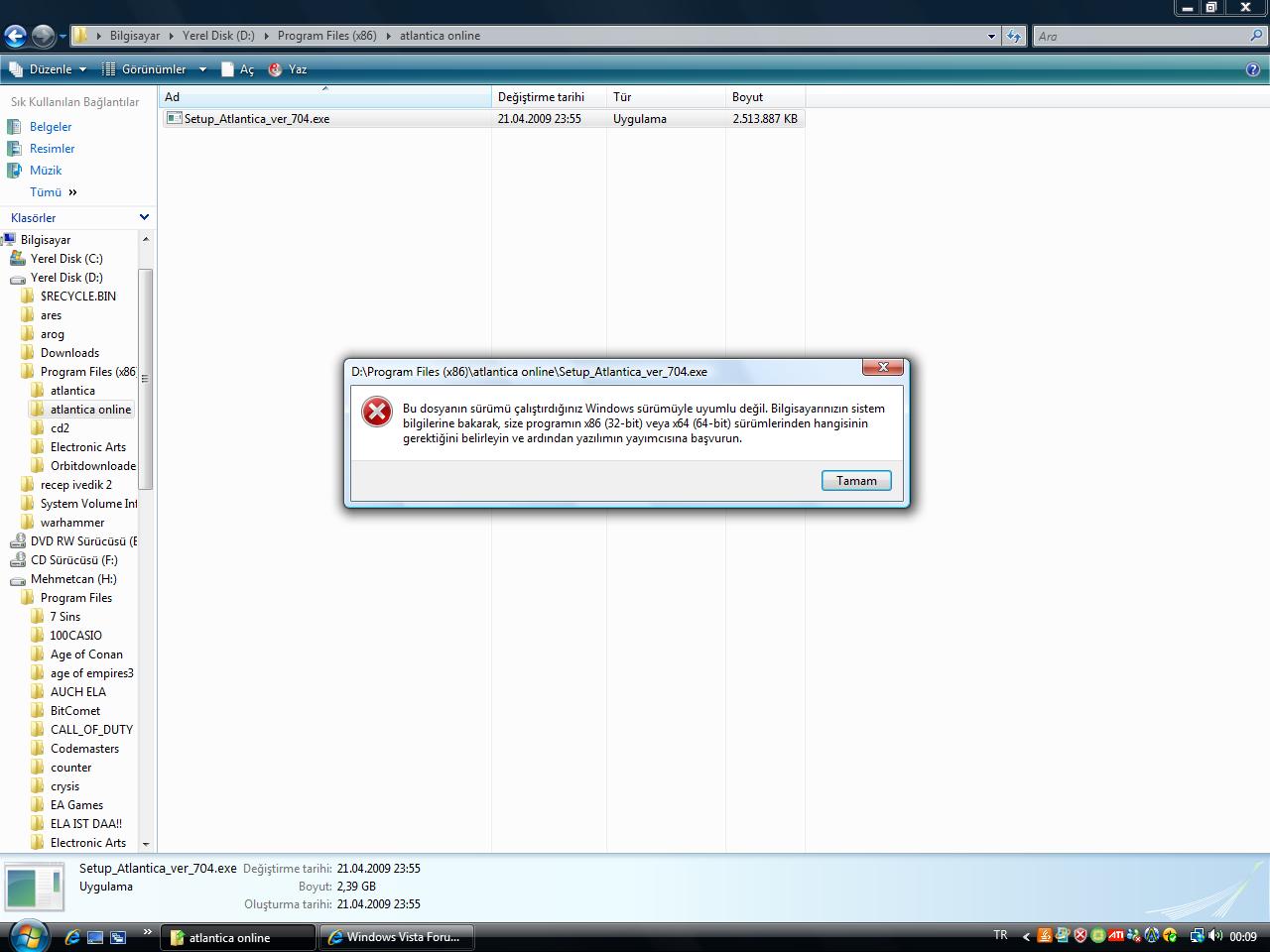Open the warhammer folder in tree

(72, 523)
